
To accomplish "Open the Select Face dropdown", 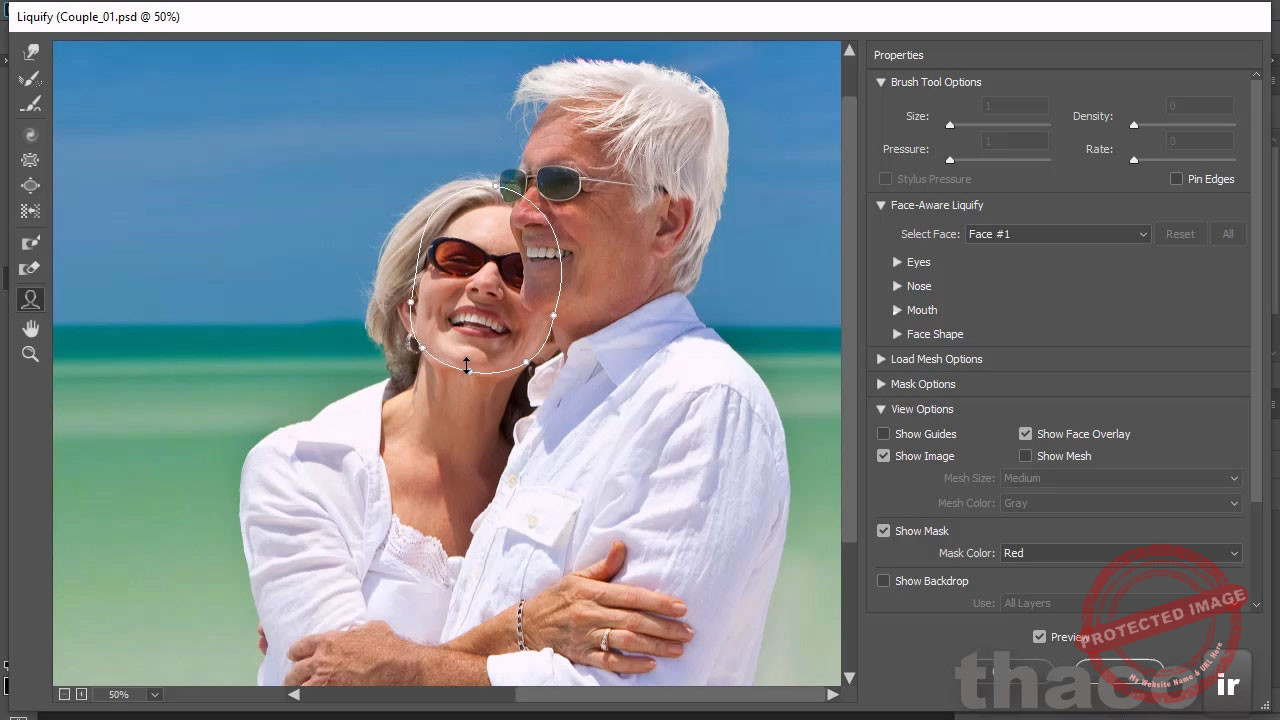I will 1057,234.
